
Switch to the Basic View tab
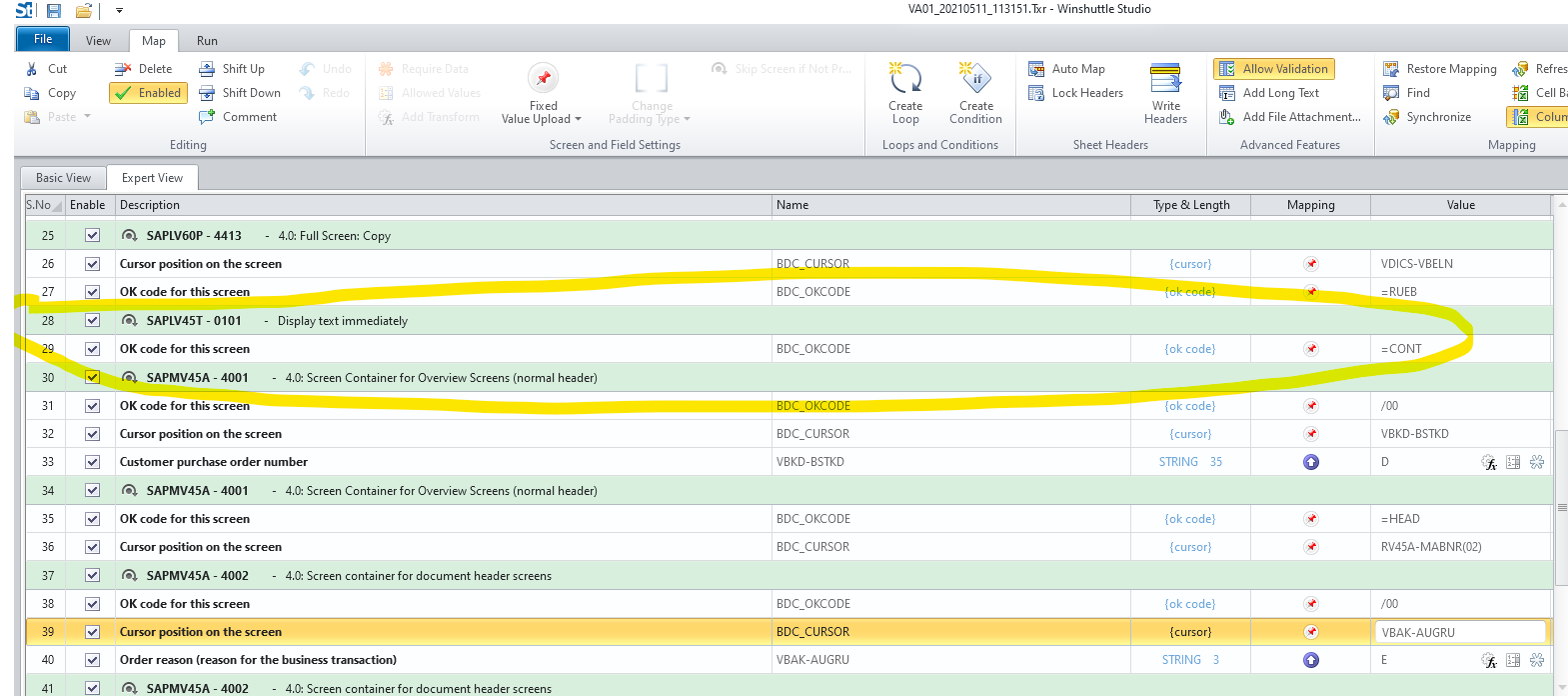(x=63, y=178)
